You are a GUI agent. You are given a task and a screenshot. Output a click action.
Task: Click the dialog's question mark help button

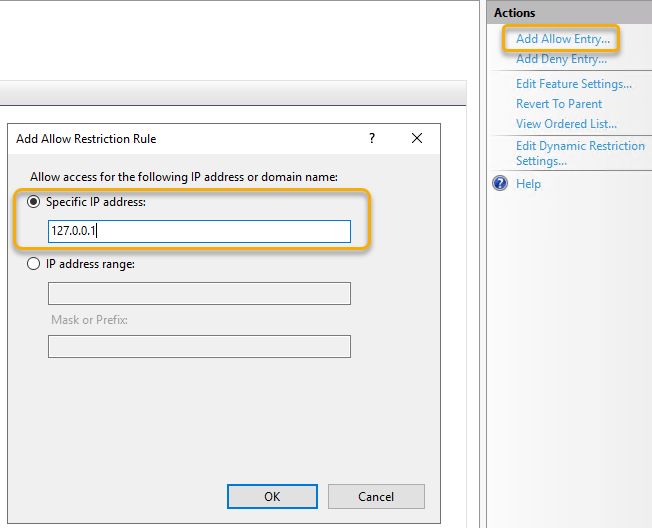click(x=372, y=138)
